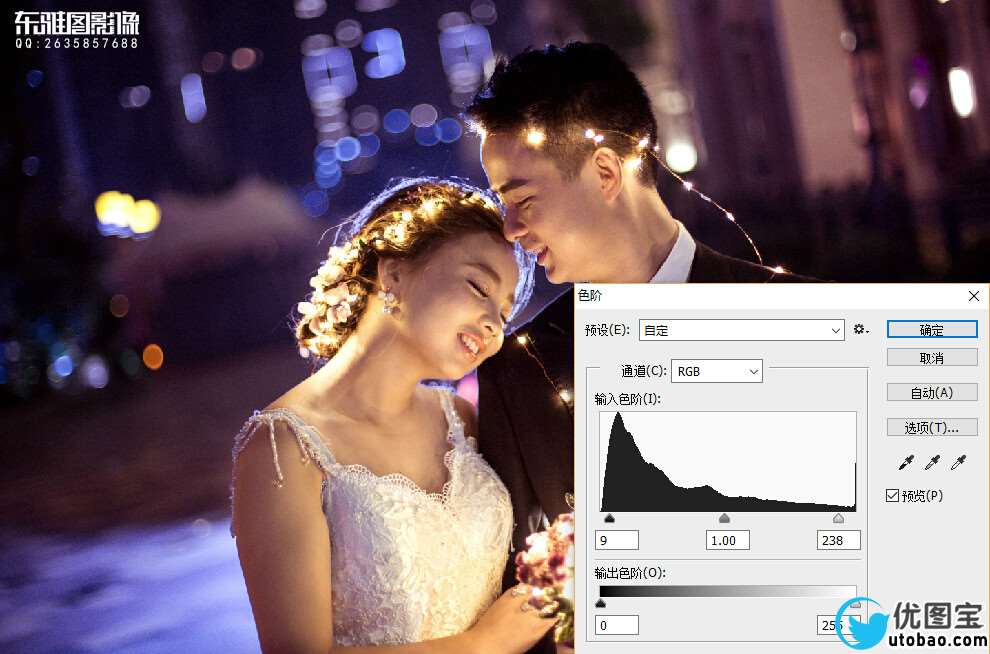Click the 输出色阶(O): label
Viewport: 990px width, 654px height.
630,573
